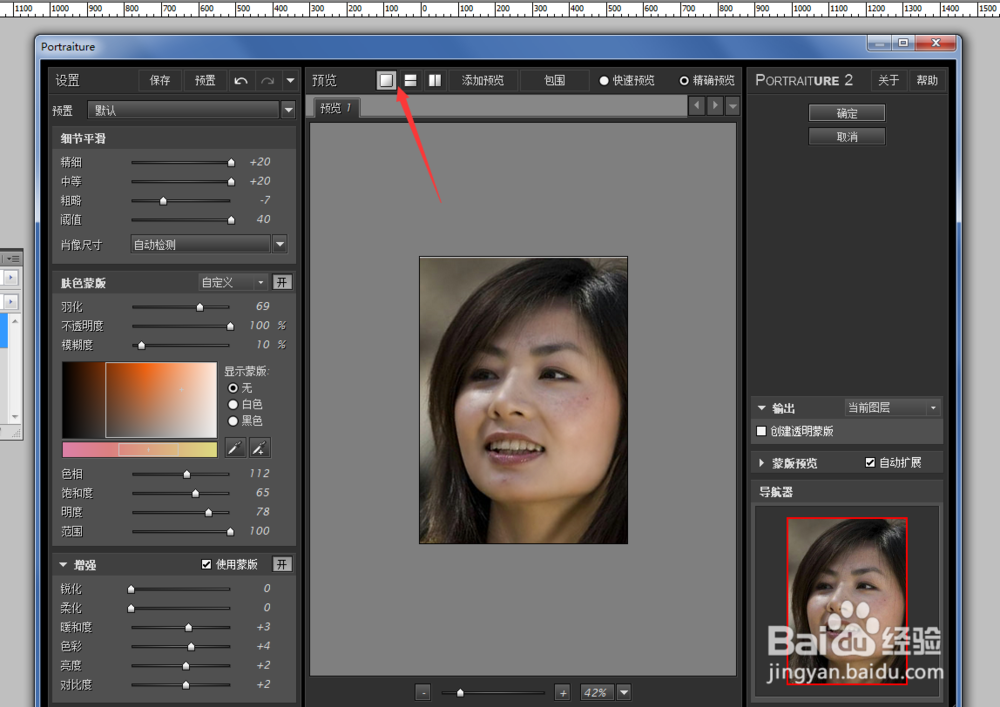Click the bracketing button
The image size is (1000, 707).
[554, 80]
